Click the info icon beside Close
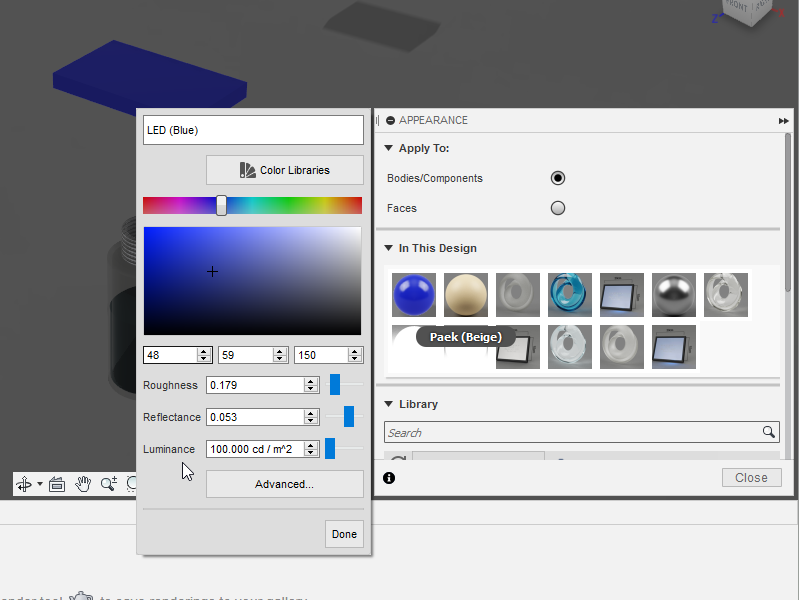The width and height of the screenshot is (799, 600). point(389,478)
